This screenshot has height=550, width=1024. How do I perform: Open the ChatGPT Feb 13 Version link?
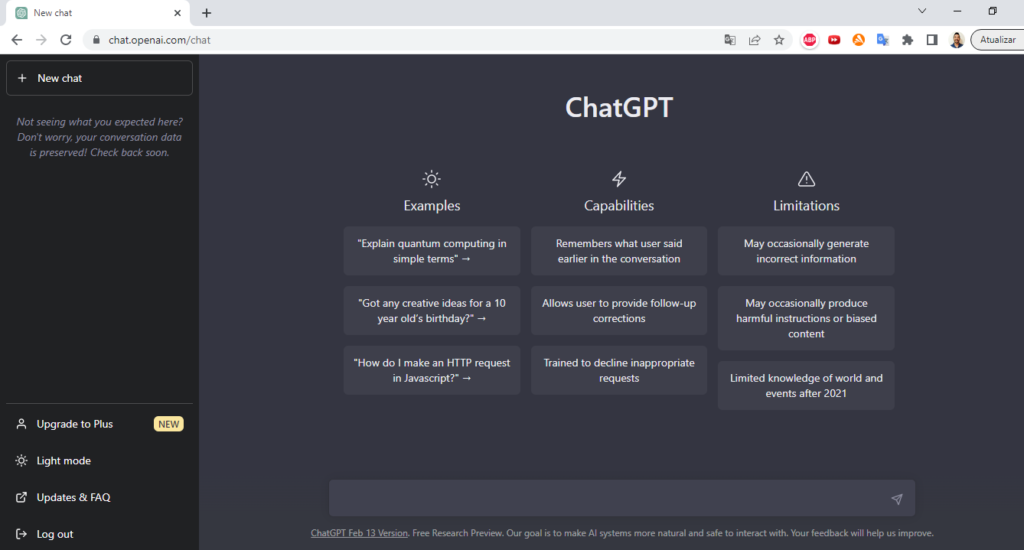point(359,533)
